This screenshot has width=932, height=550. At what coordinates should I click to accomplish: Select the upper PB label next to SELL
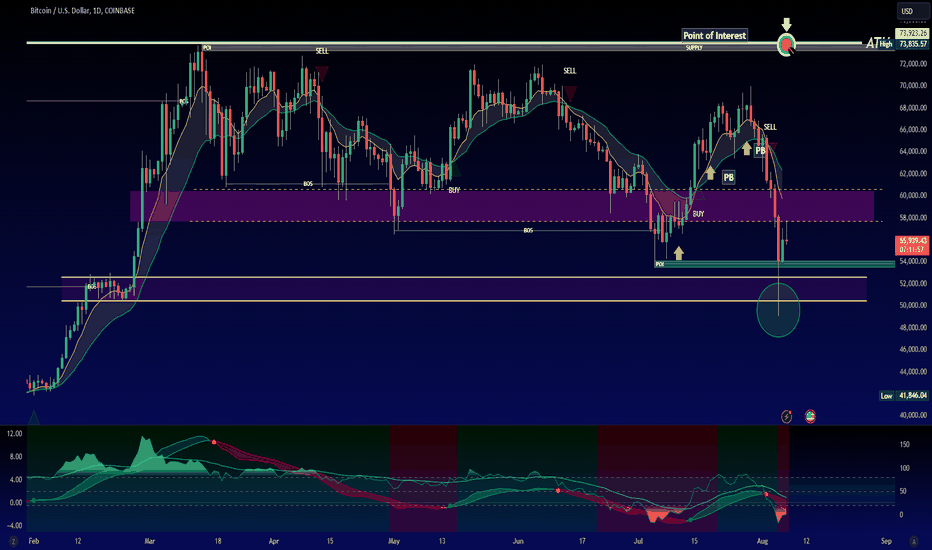(760, 151)
